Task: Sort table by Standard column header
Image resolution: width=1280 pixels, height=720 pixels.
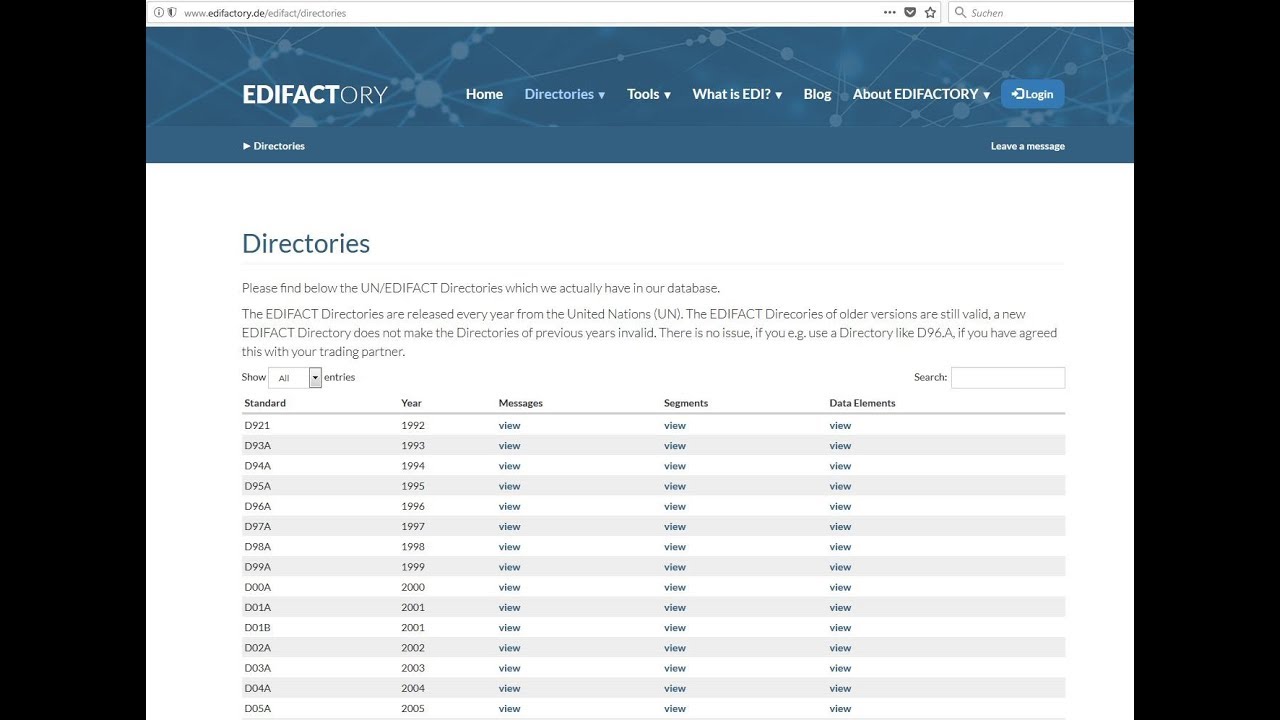Action: pyautogui.click(x=265, y=403)
